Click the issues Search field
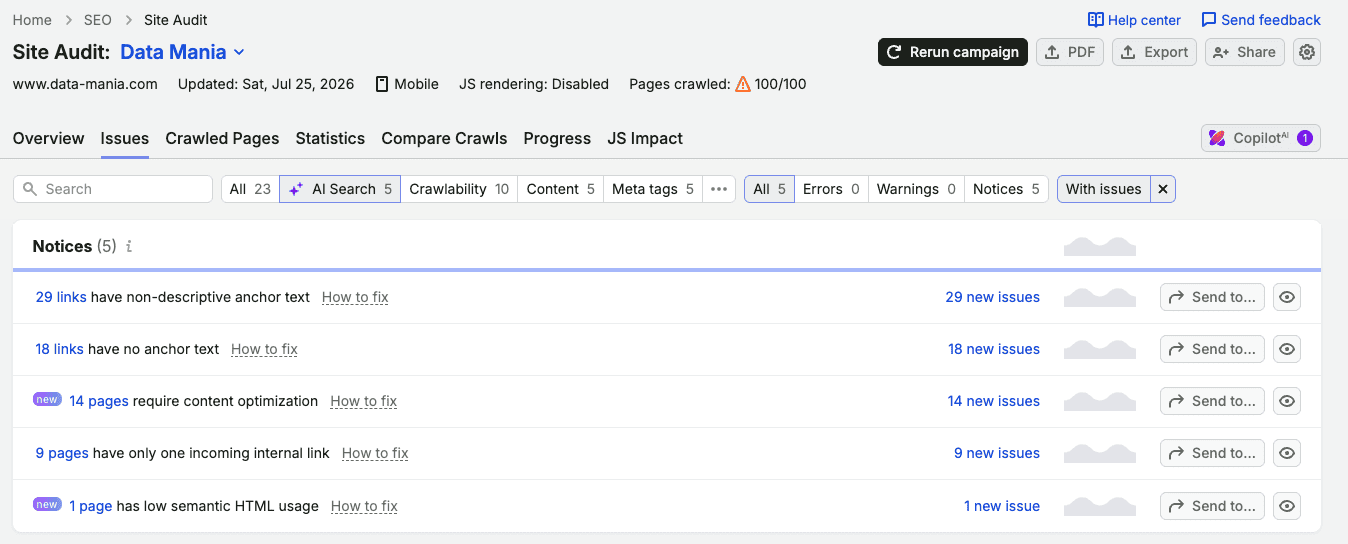Viewport: 1348px width, 544px height. 113,189
